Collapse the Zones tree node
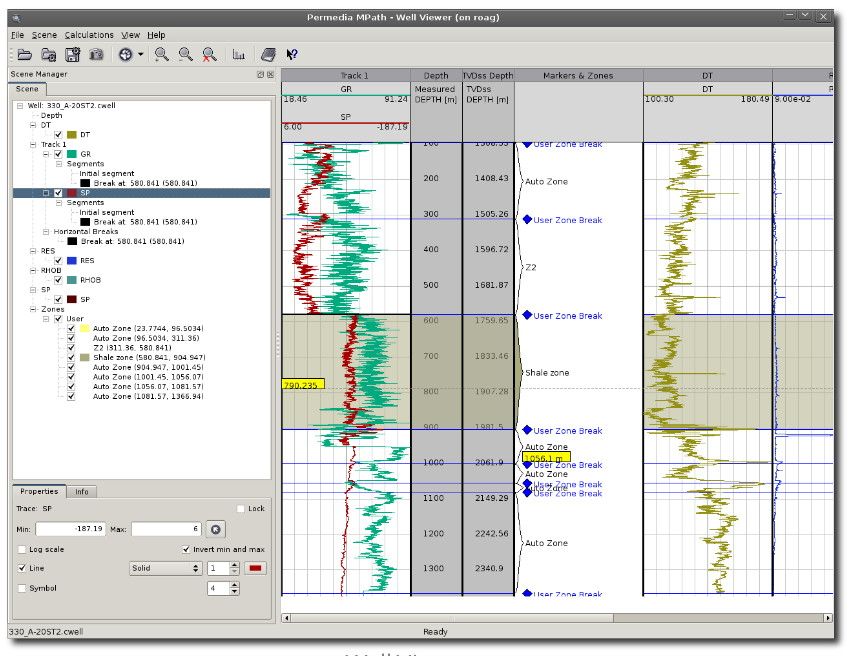This screenshot has height=656, width=847. [x=33, y=309]
